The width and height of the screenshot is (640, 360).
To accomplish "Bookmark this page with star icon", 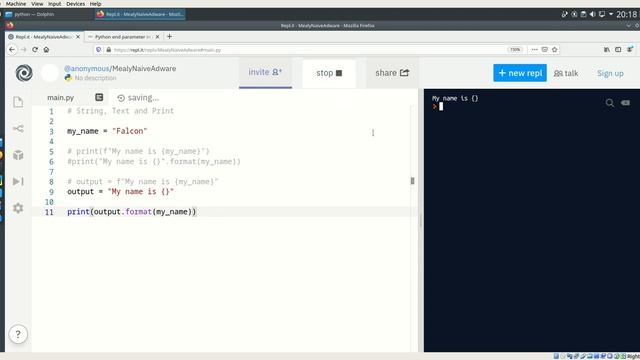I will (554, 49).
